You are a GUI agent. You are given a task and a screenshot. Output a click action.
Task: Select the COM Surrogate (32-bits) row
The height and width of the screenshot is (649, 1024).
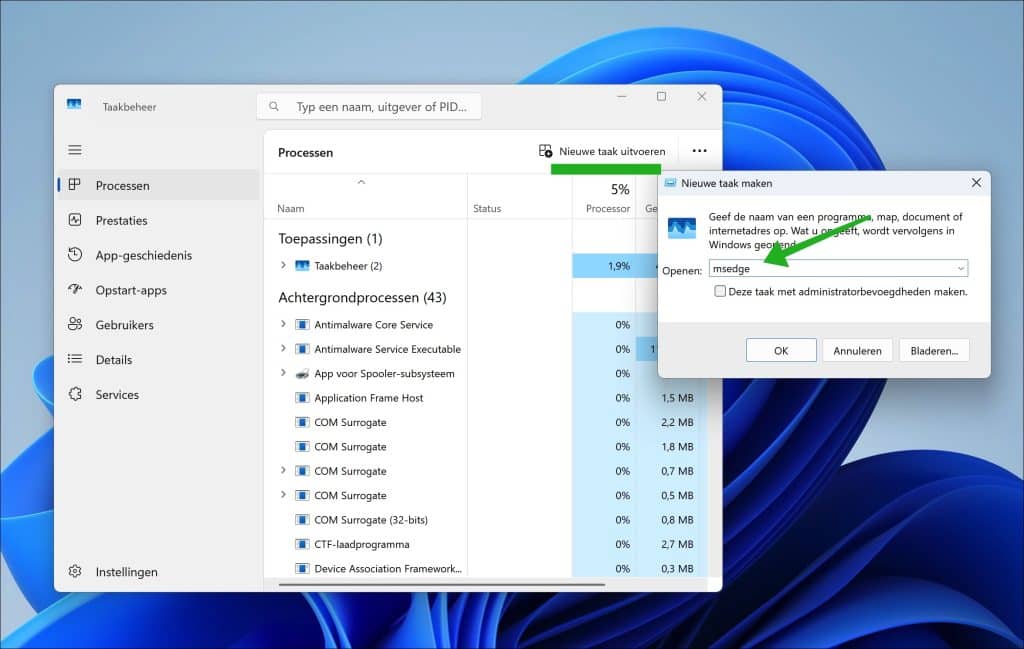[371, 520]
